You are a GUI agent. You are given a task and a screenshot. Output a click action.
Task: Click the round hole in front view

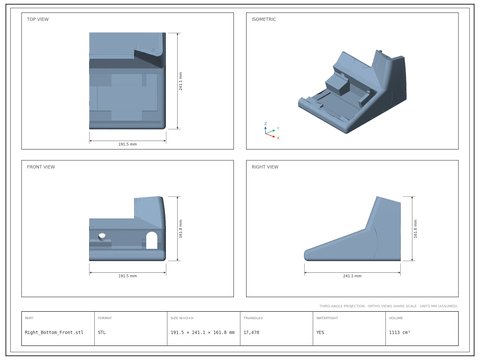pos(102,236)
